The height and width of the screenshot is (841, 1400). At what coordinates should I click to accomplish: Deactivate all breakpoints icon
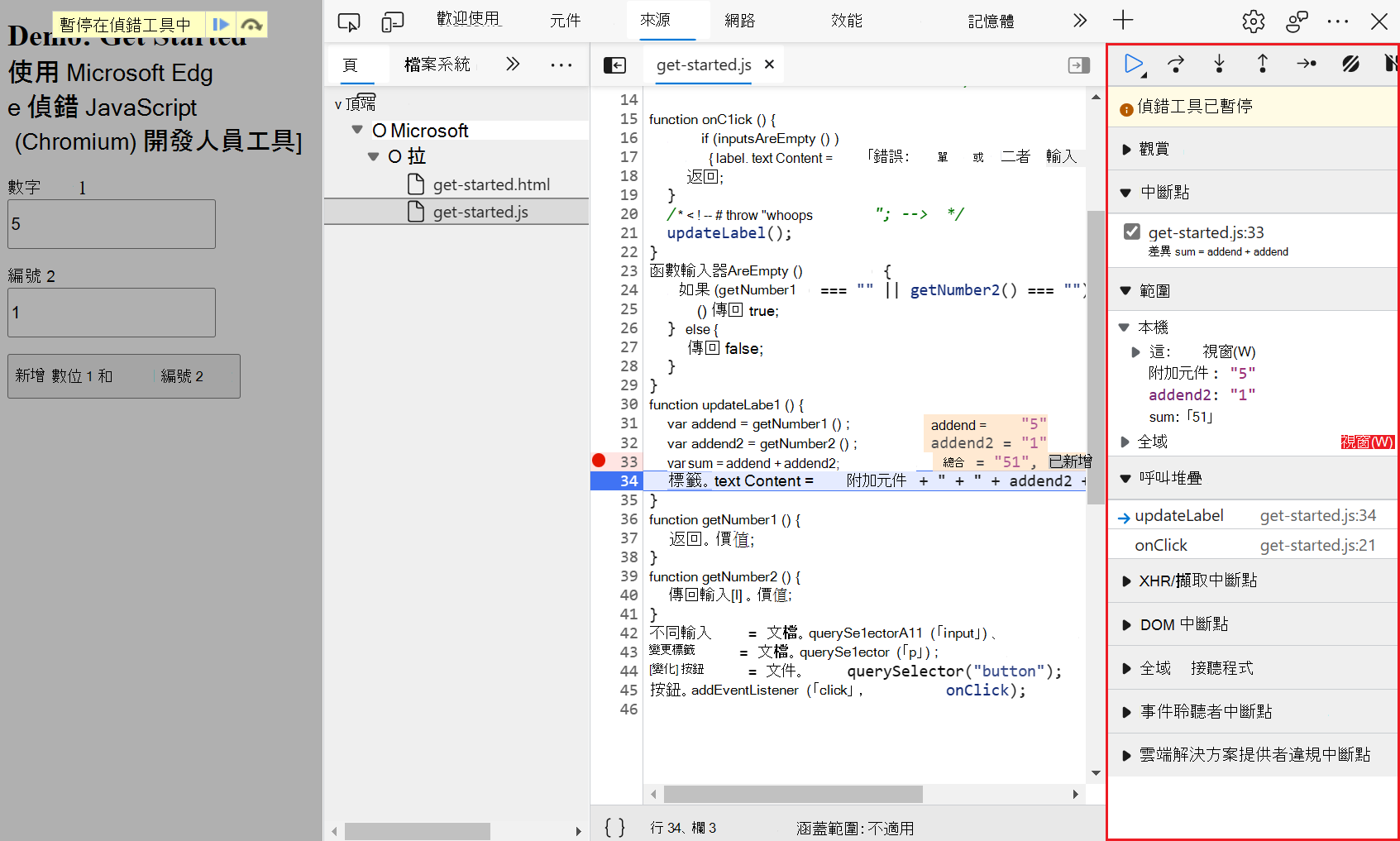[x=1350, y=64]
